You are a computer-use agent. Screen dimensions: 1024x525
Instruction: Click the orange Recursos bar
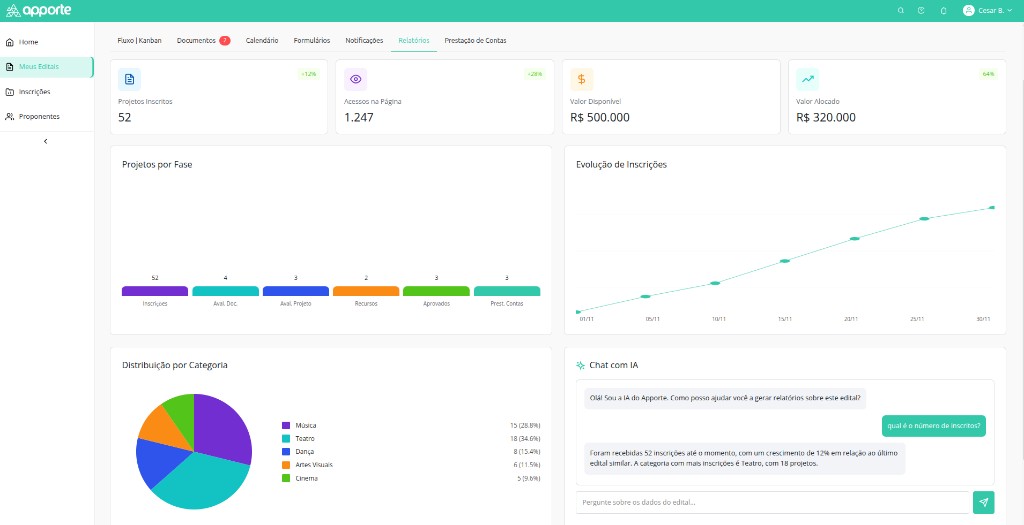click(x=366, y=291)
